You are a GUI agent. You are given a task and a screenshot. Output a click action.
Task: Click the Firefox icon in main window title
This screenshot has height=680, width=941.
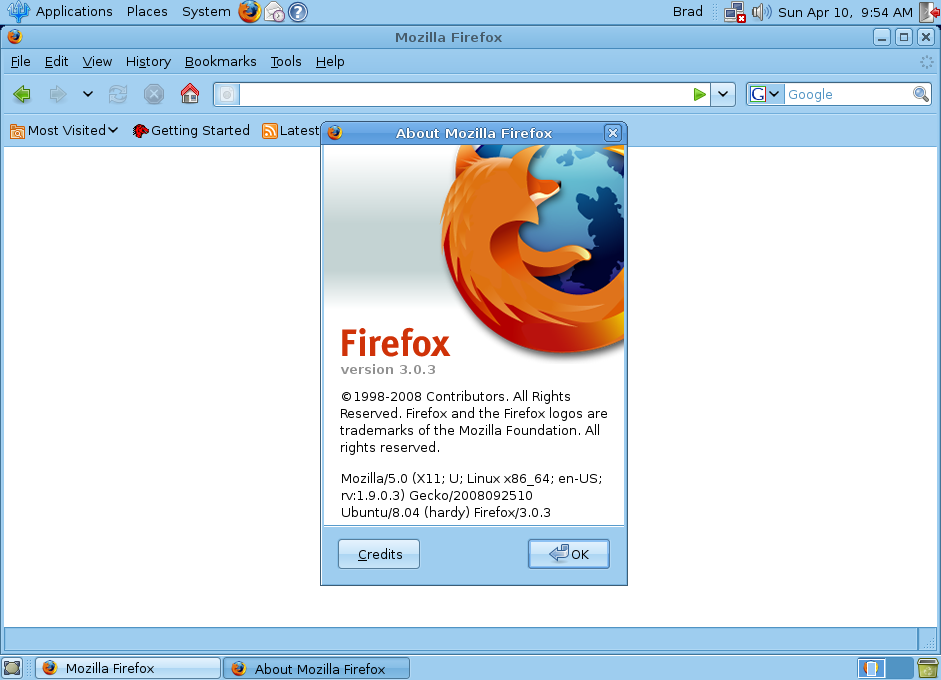(x=15, y=37)
